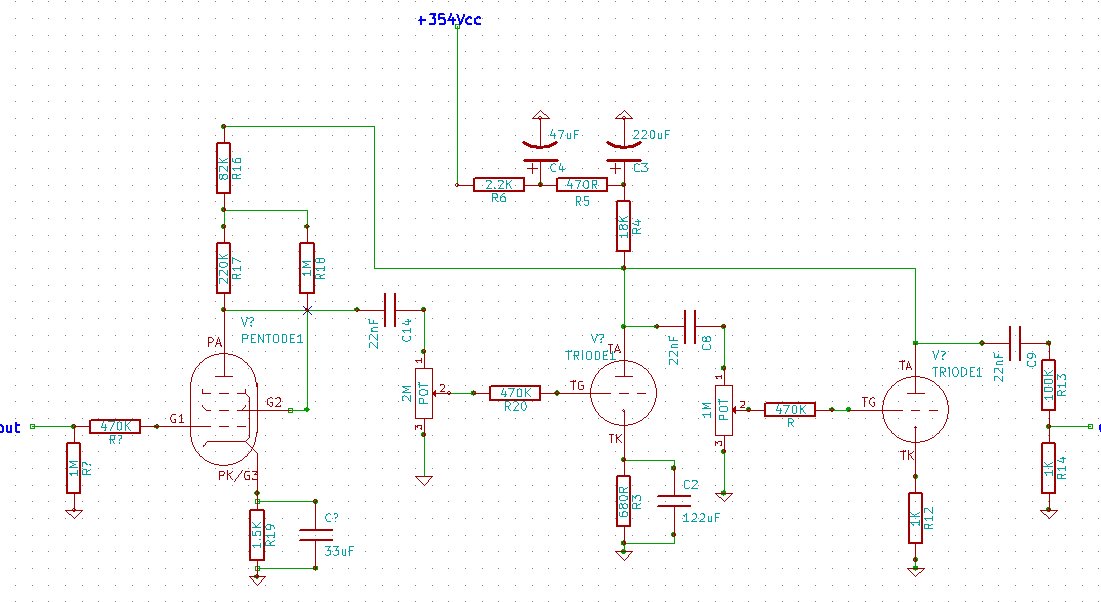Click the G1 pin label

[x=177, y=419]
